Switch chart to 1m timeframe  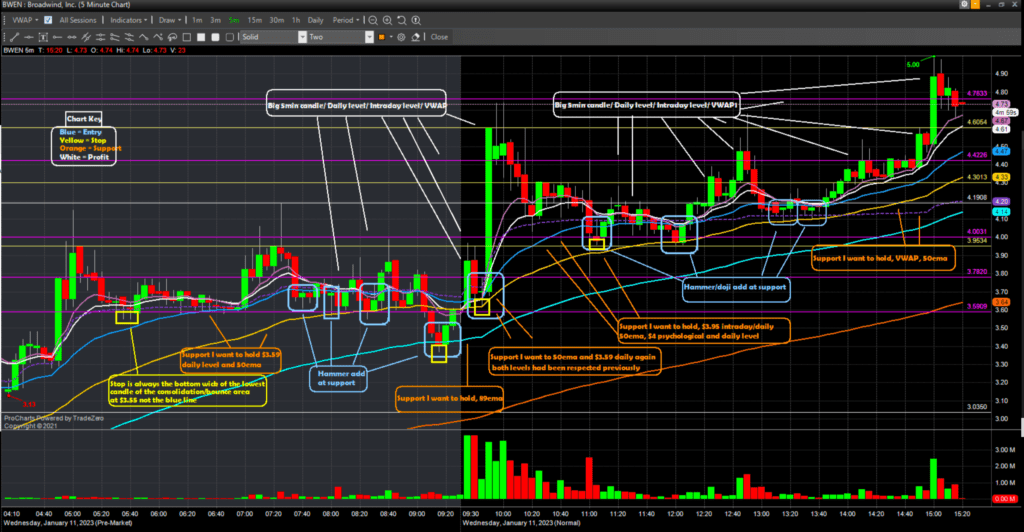click(x=197, y=20)
